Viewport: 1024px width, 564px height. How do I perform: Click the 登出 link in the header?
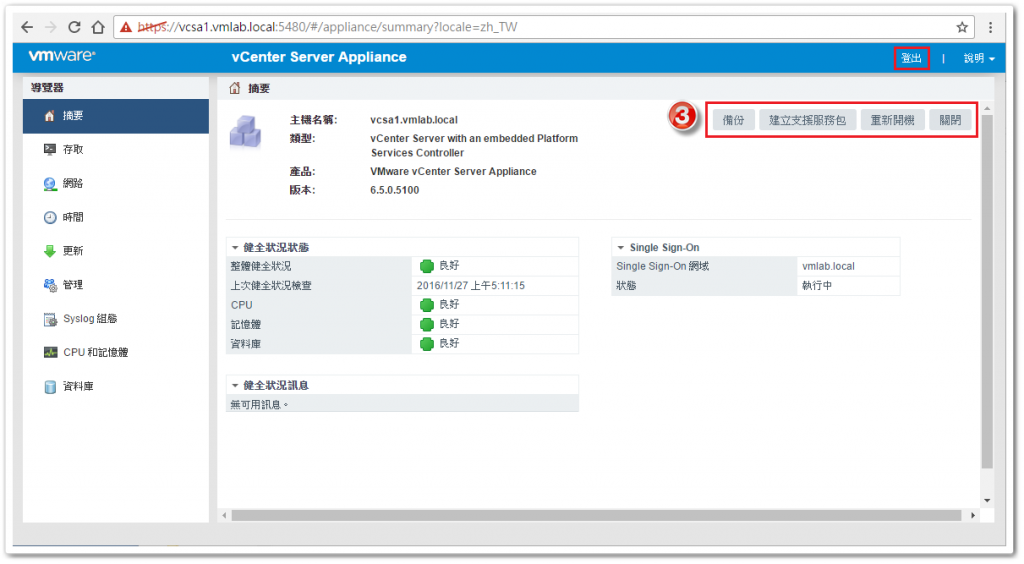[911, 58]
